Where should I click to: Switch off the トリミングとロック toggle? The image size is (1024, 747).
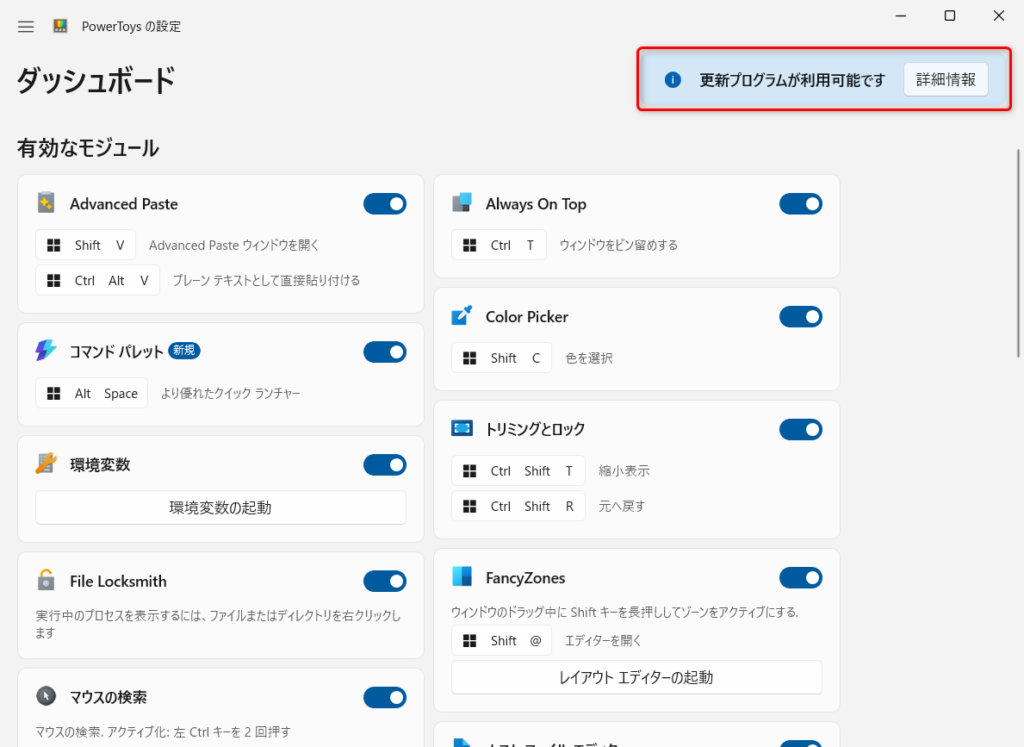point(801,430)
